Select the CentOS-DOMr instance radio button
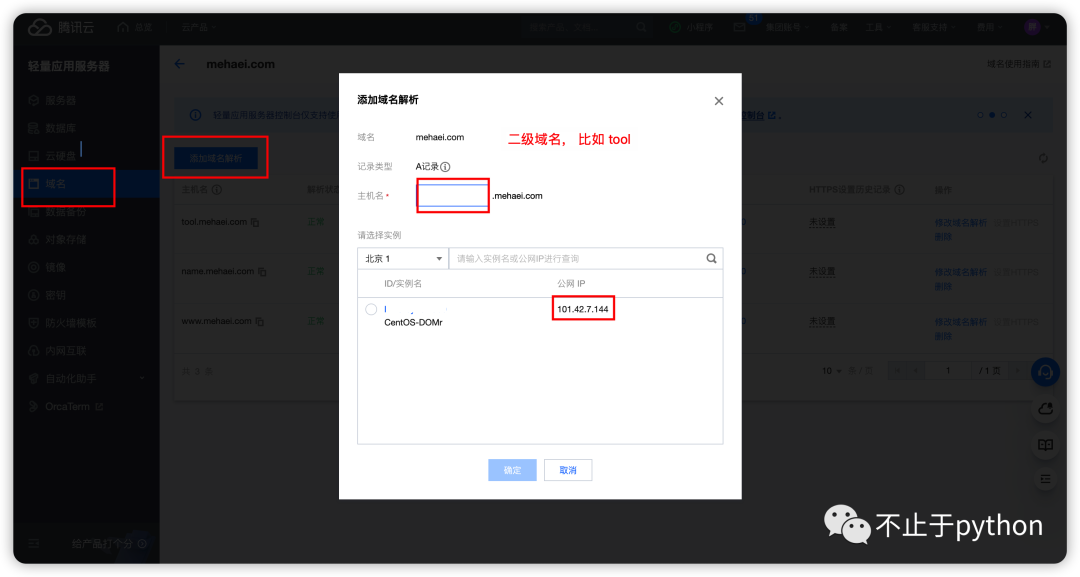 point(371,310)
